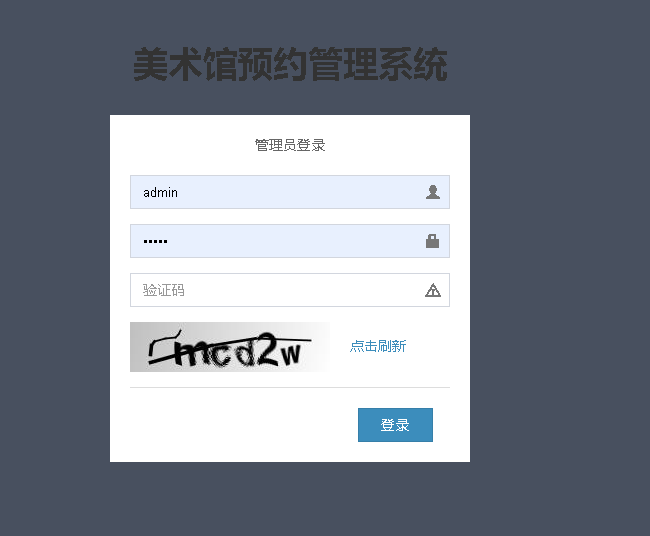650x536 pixels.
Task: Click the divider line above the 登录 button
Action: (290, 387)
